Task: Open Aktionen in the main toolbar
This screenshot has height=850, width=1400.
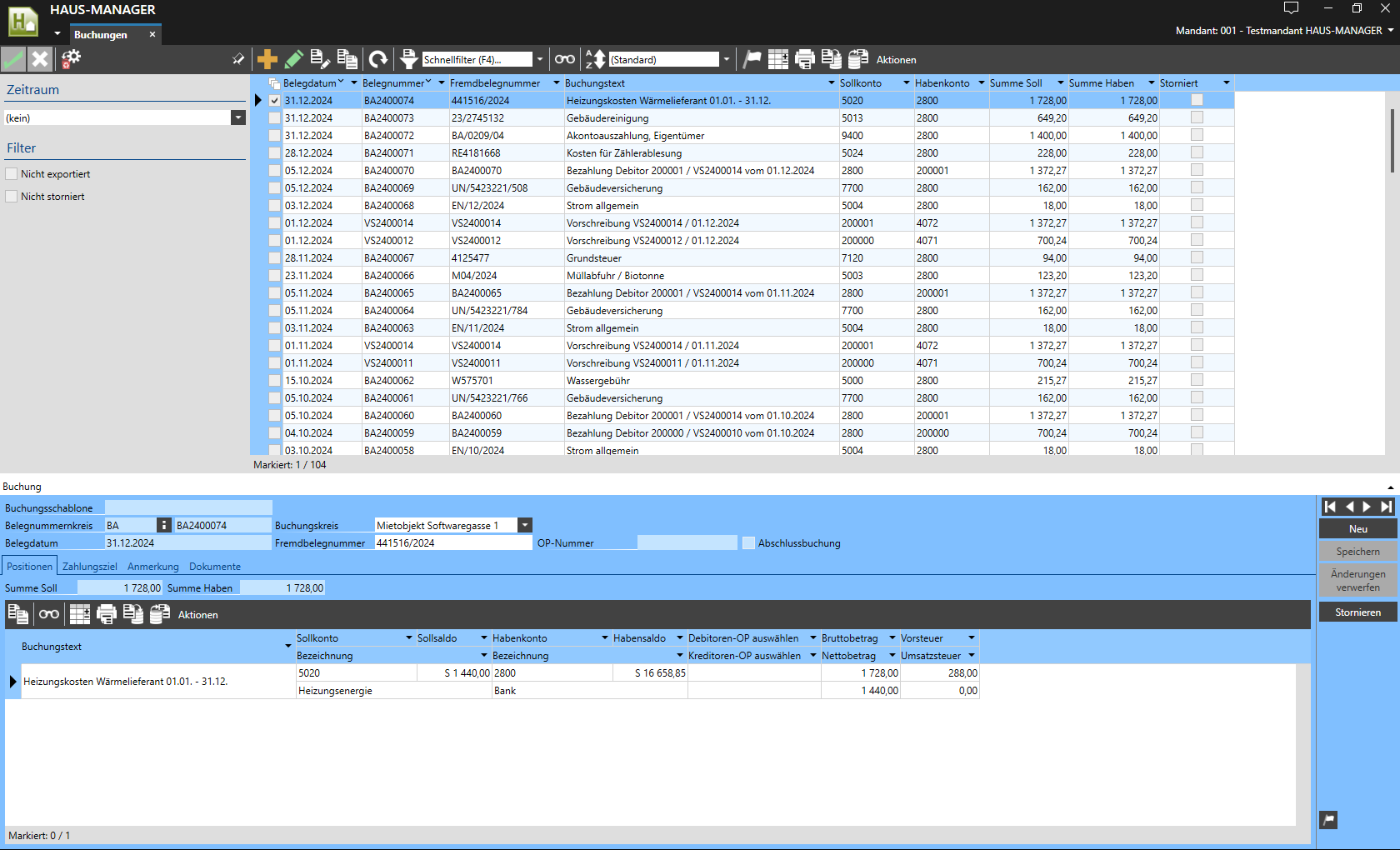Action: (x=897, y=60)
